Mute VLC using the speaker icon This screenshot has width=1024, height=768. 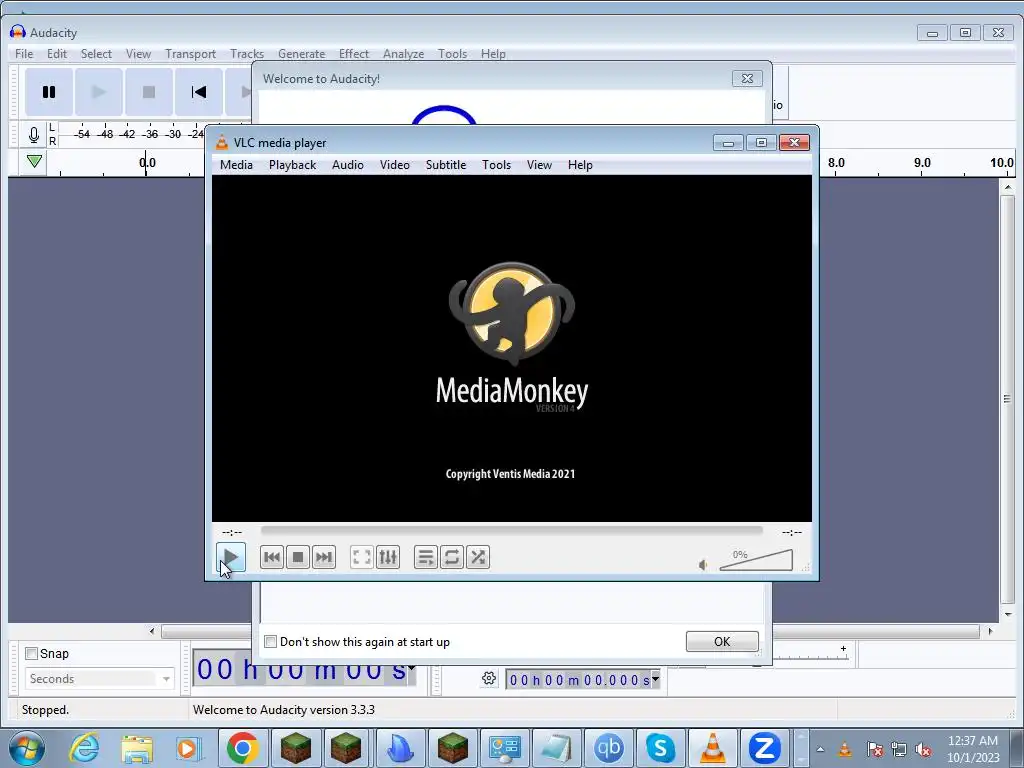click(x=703, y=565)
